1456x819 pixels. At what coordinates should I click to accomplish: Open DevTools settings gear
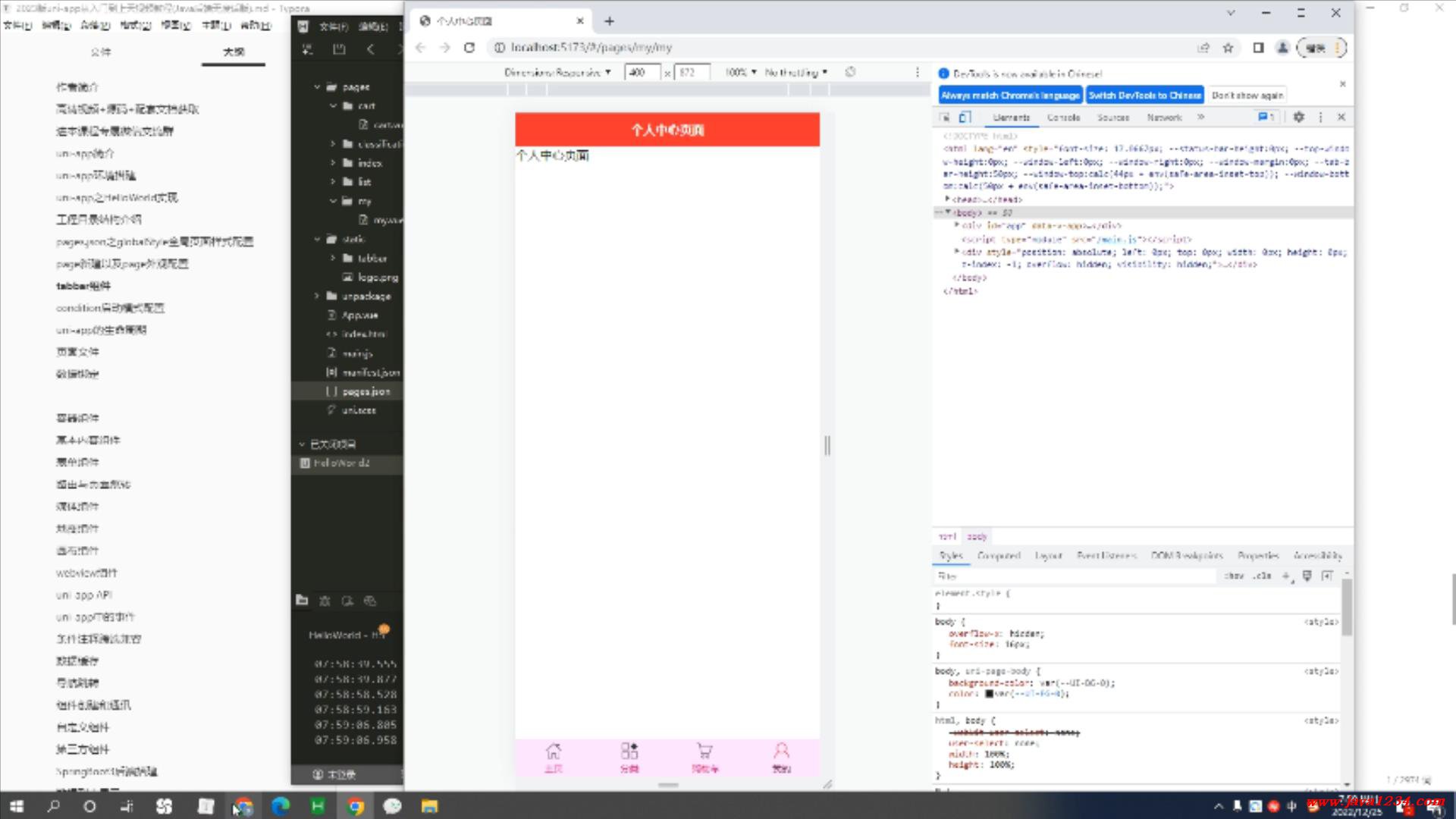tap(1298, 118)
